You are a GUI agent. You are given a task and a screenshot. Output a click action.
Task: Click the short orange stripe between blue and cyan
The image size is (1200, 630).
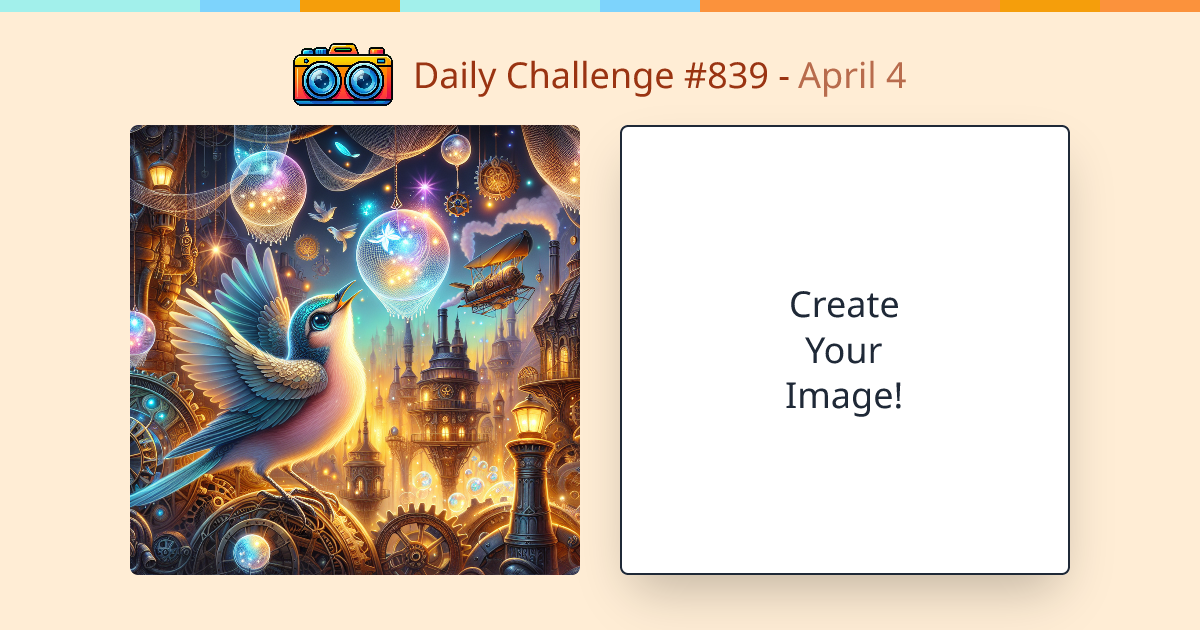(350, 6)
